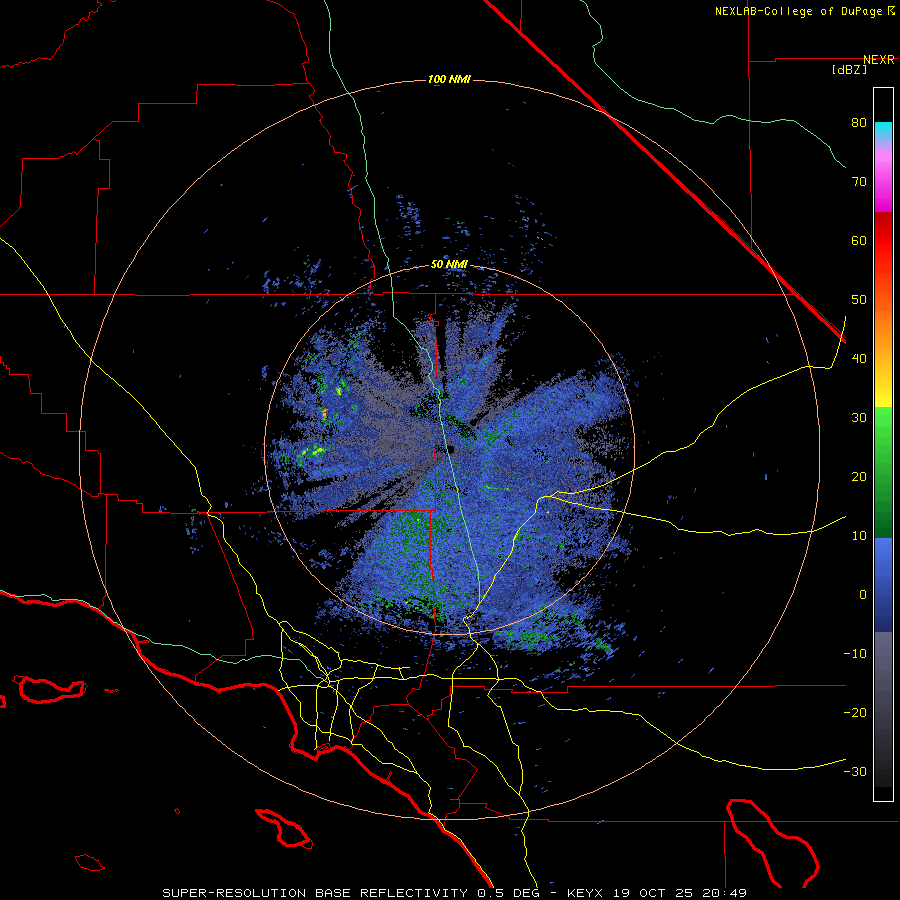
Task: Click the -10 value on the dBZ scale
Action: [x=855, y=653]
